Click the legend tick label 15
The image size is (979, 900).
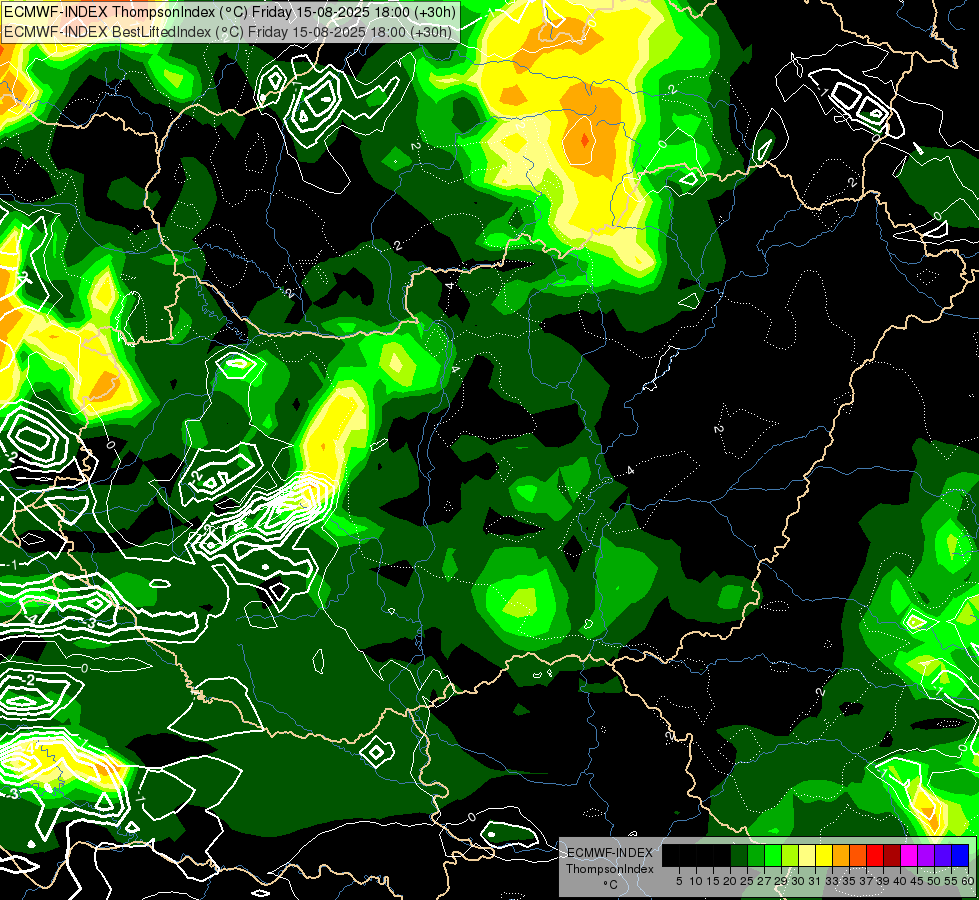(713, 881)
